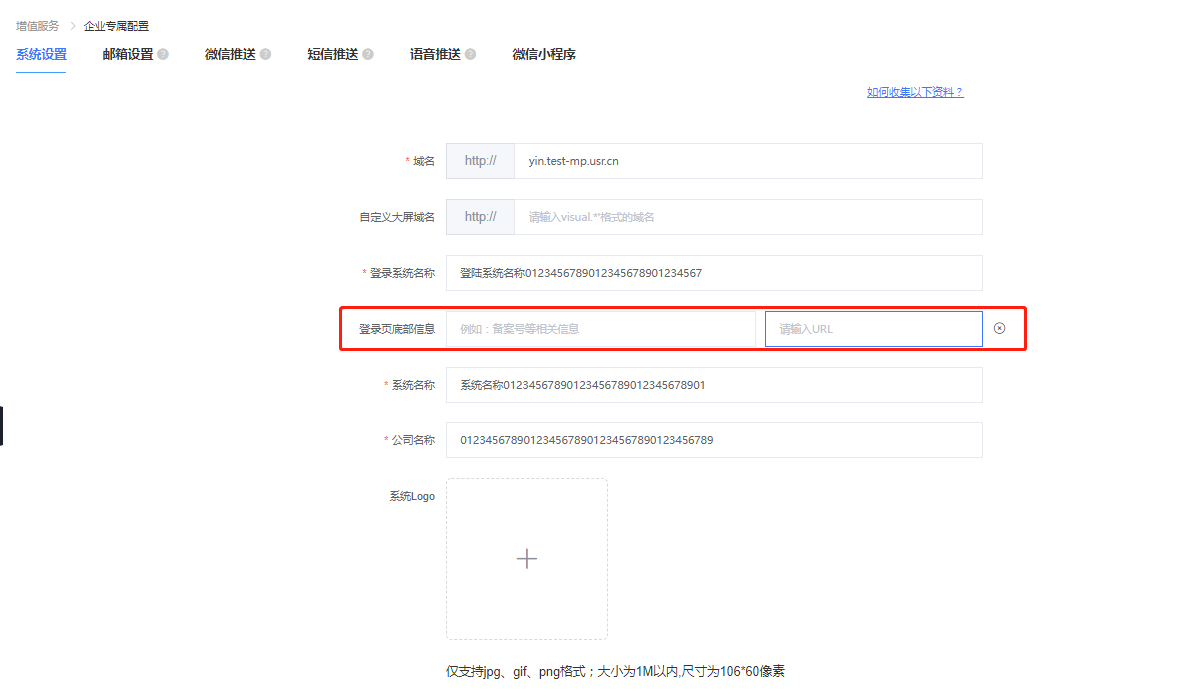The height and width of the screenshot is (698, 1202).
Task: Click the 登录系统名称 input field
Action: coord(714,273)
